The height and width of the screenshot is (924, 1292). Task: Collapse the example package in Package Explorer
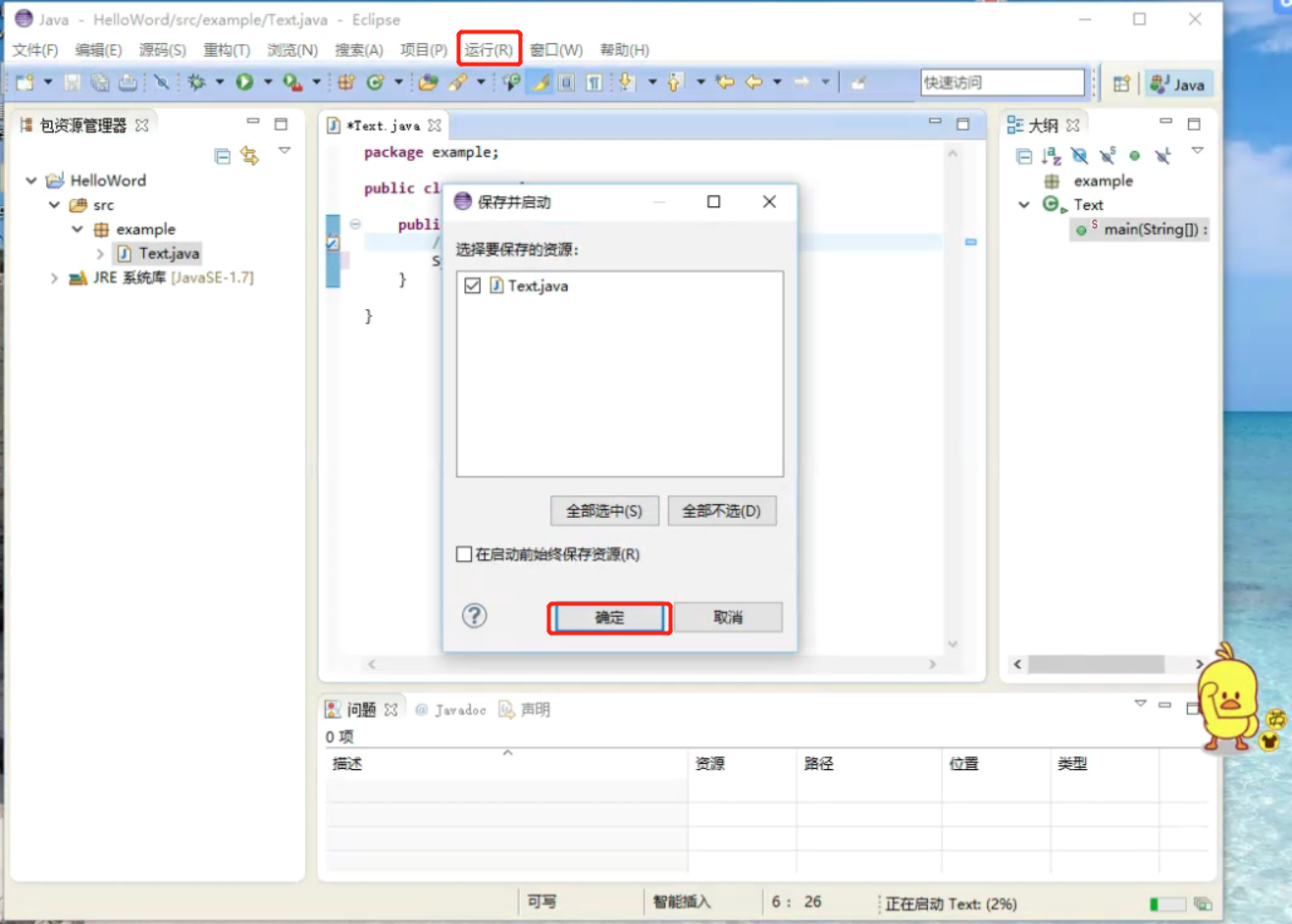(77, 229)
